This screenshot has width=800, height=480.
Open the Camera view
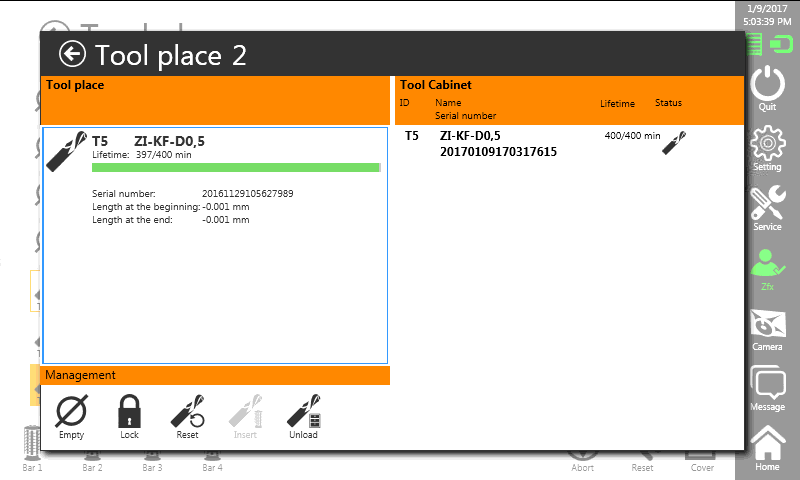click(767, 329)
